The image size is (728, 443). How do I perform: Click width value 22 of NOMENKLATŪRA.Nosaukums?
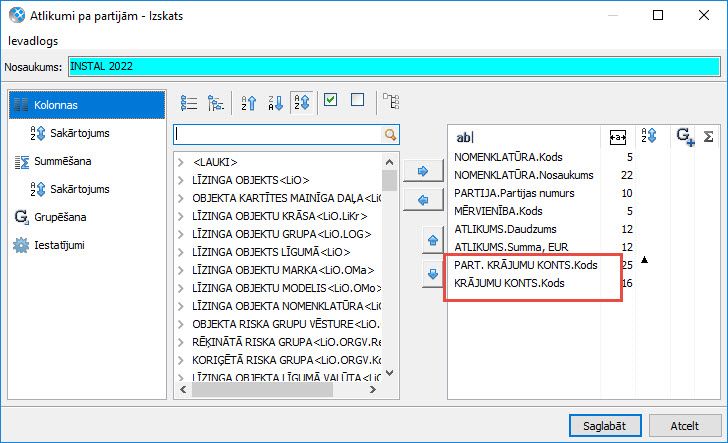point(626,176)
